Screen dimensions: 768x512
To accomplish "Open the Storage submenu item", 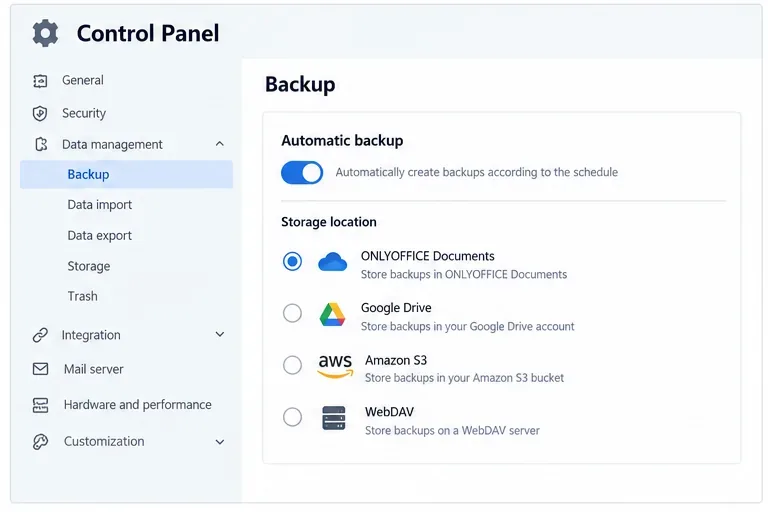I will click(x=89, y=266).
